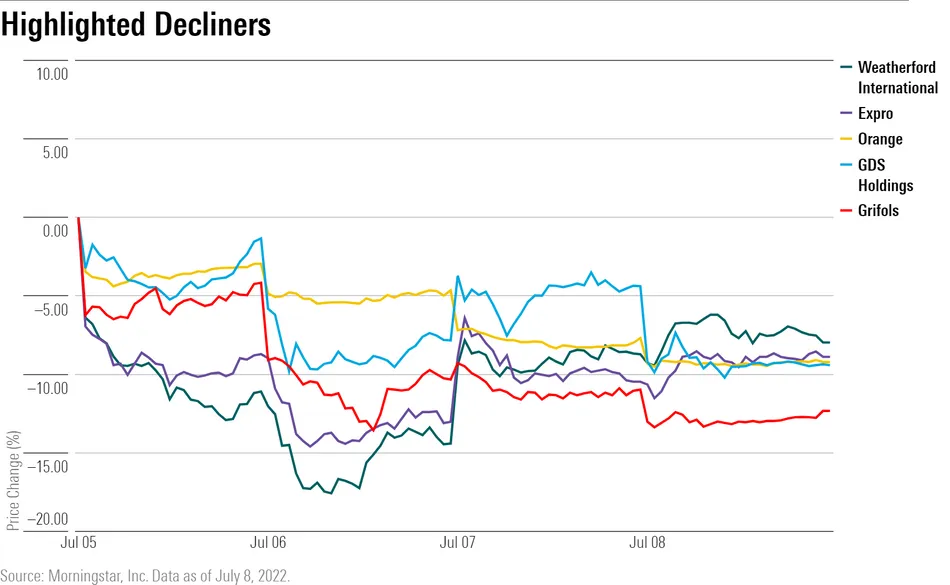Screen dimensions: 950x585
Task: Click the Highlighted Decliners chart title
Action: tap(136, 26)
